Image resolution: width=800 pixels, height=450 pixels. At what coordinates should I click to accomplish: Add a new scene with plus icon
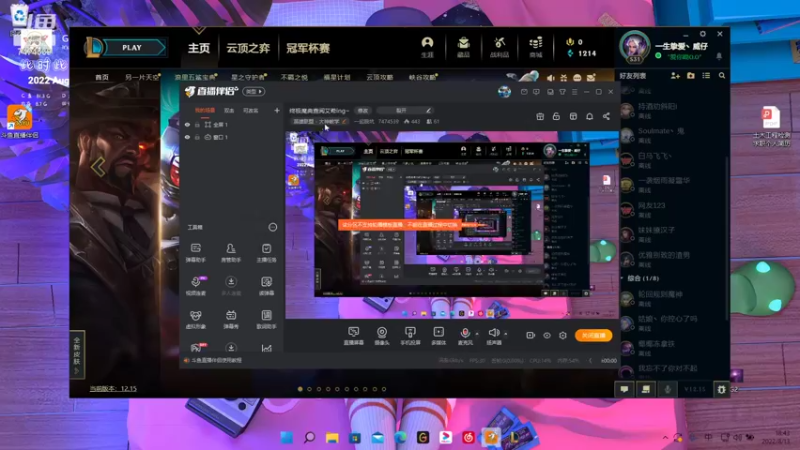277,110
